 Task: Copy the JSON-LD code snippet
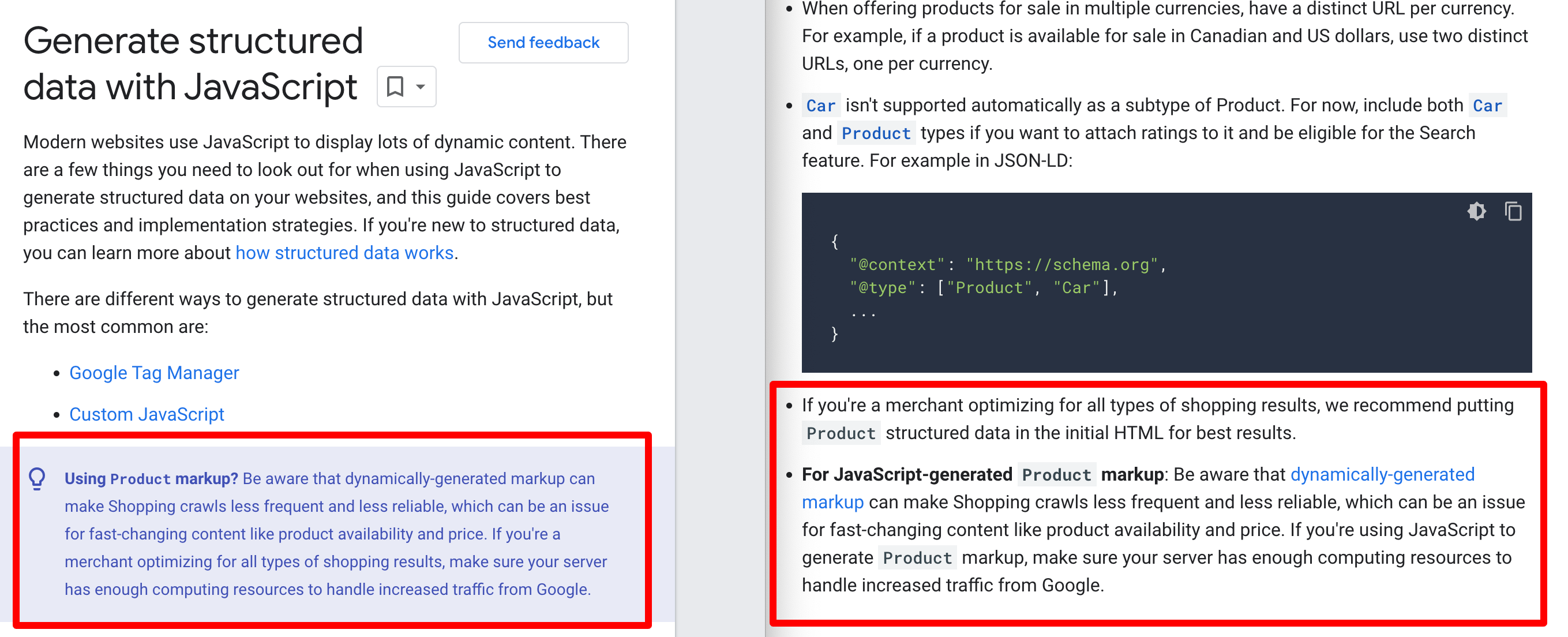(1513, 211)
